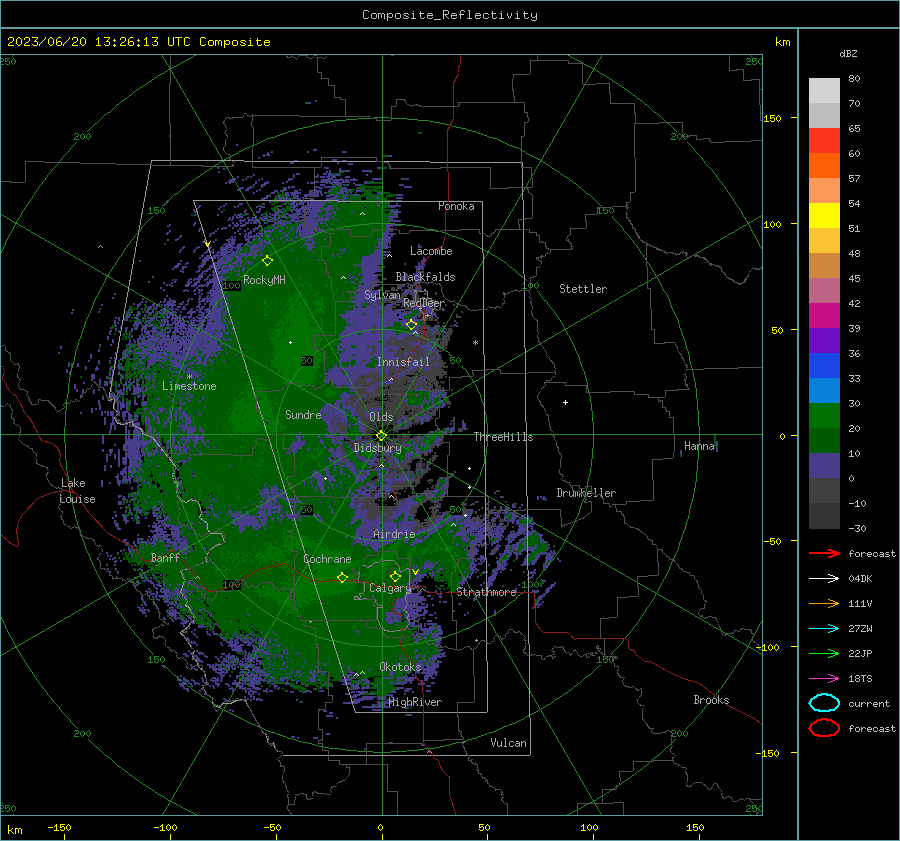Viewport: 900px width, 841px height.
Task: Click the 80 dBZ scale value
Action: tap(854, 79)
